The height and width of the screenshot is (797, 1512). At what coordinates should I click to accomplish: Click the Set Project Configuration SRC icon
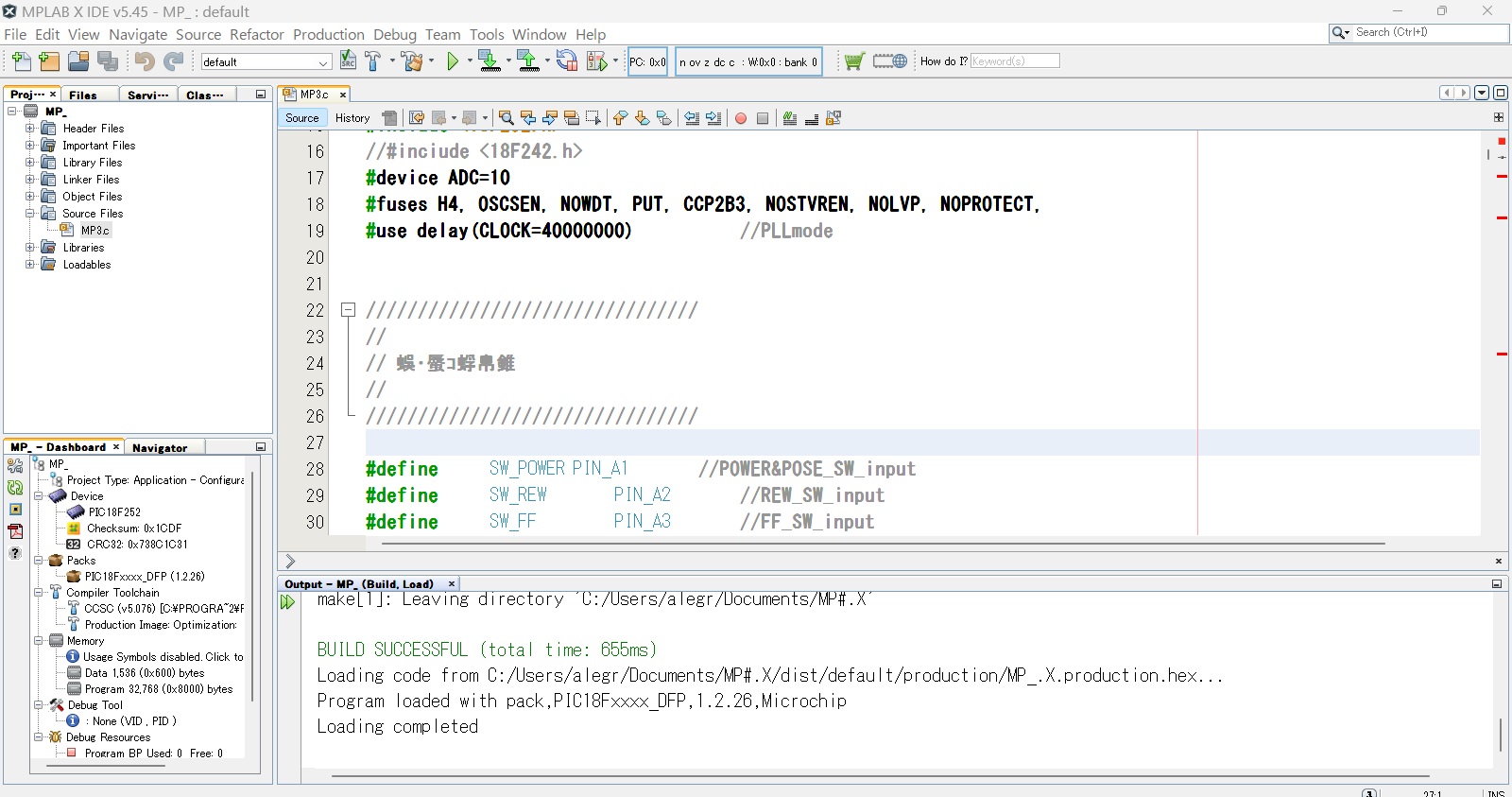pos(348,61)
